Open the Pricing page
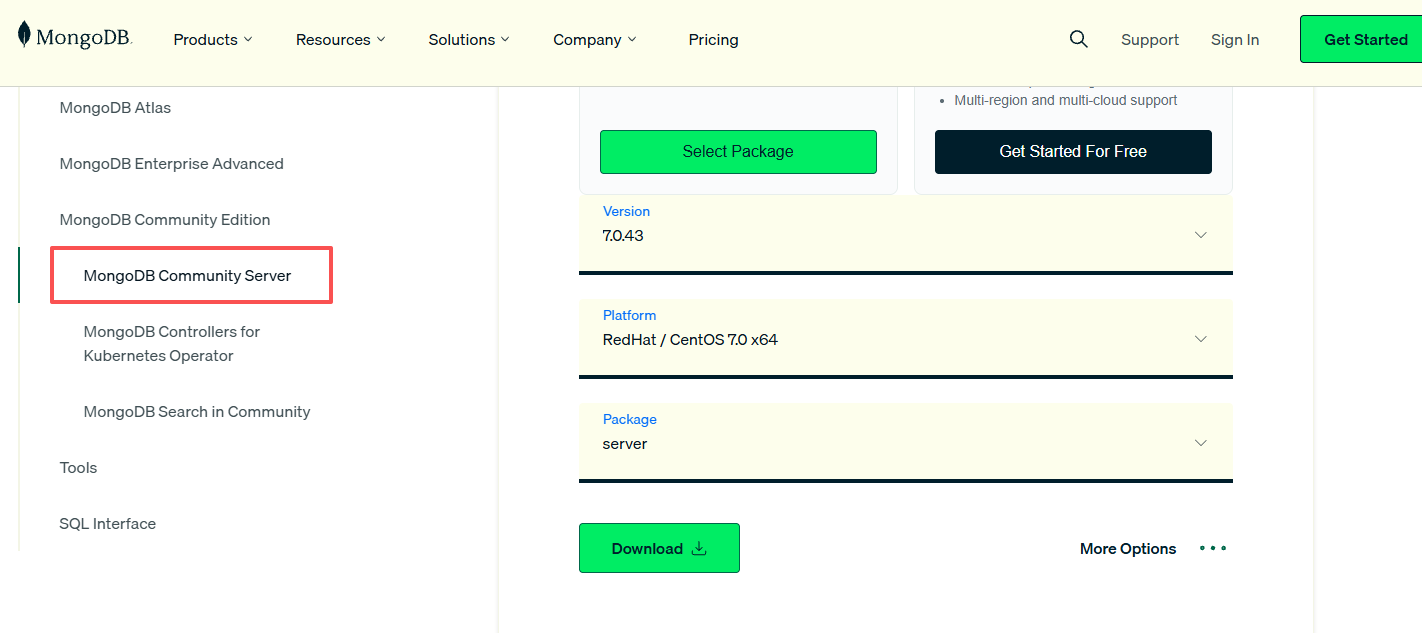Image resolution: width=1422 pixels, height=633 pixels. pyautogui.click(x=713, y=40)
